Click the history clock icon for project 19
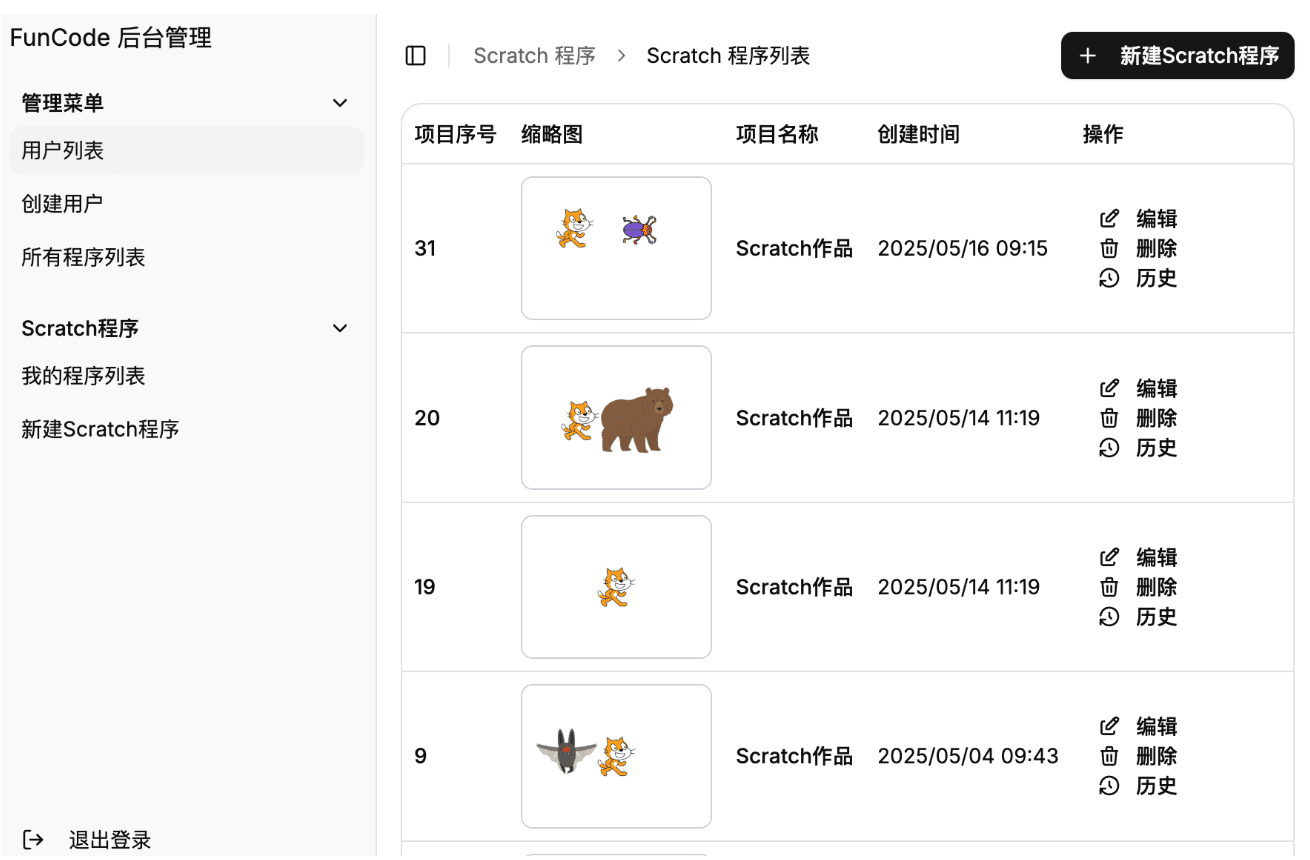Viewport: 1310px width, 860px height. pos(1109,617)
